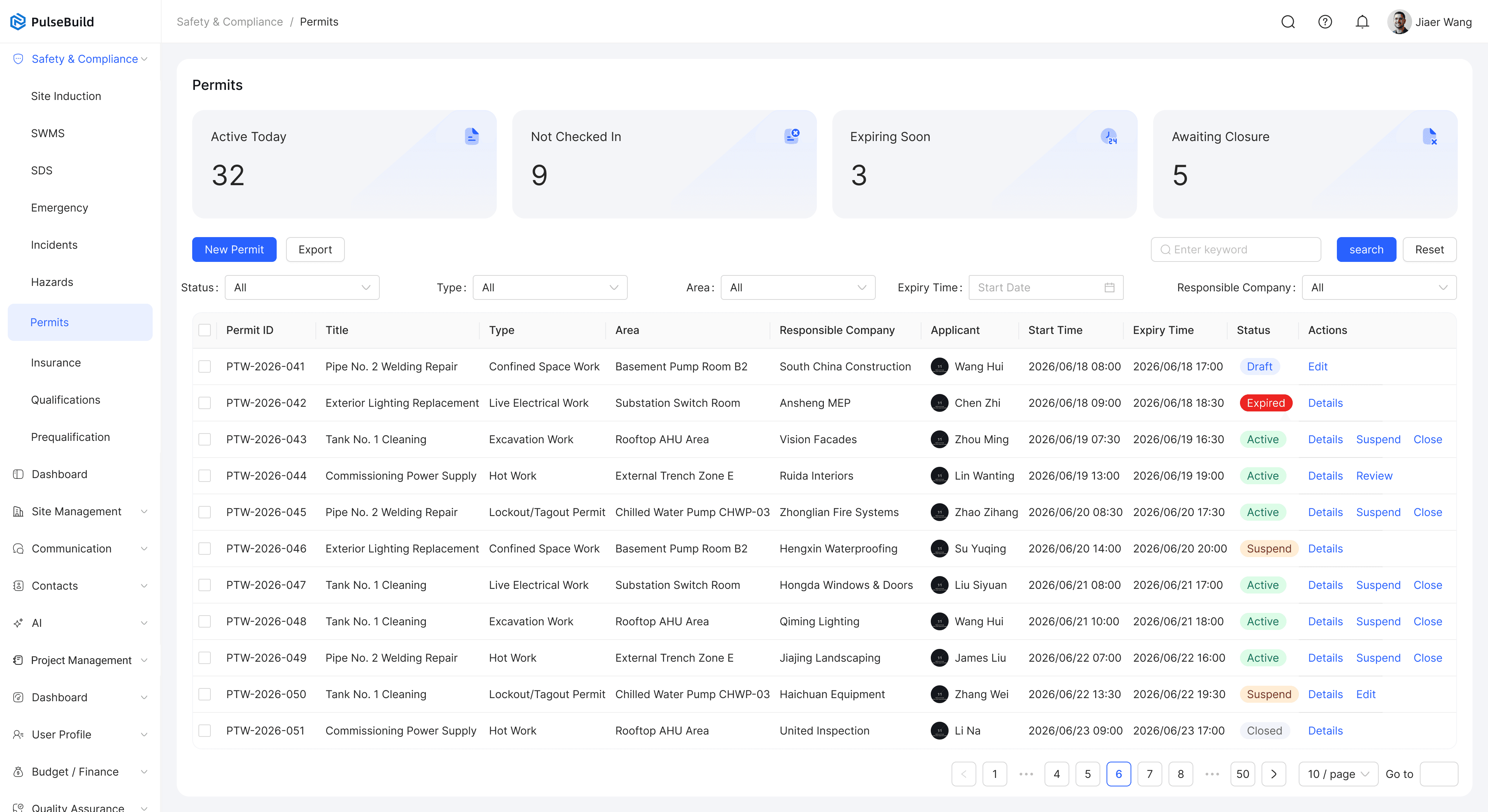Screen dimensions: 1488x812
Task: Go to pagination page 7
Action: tap(1149, 774)
